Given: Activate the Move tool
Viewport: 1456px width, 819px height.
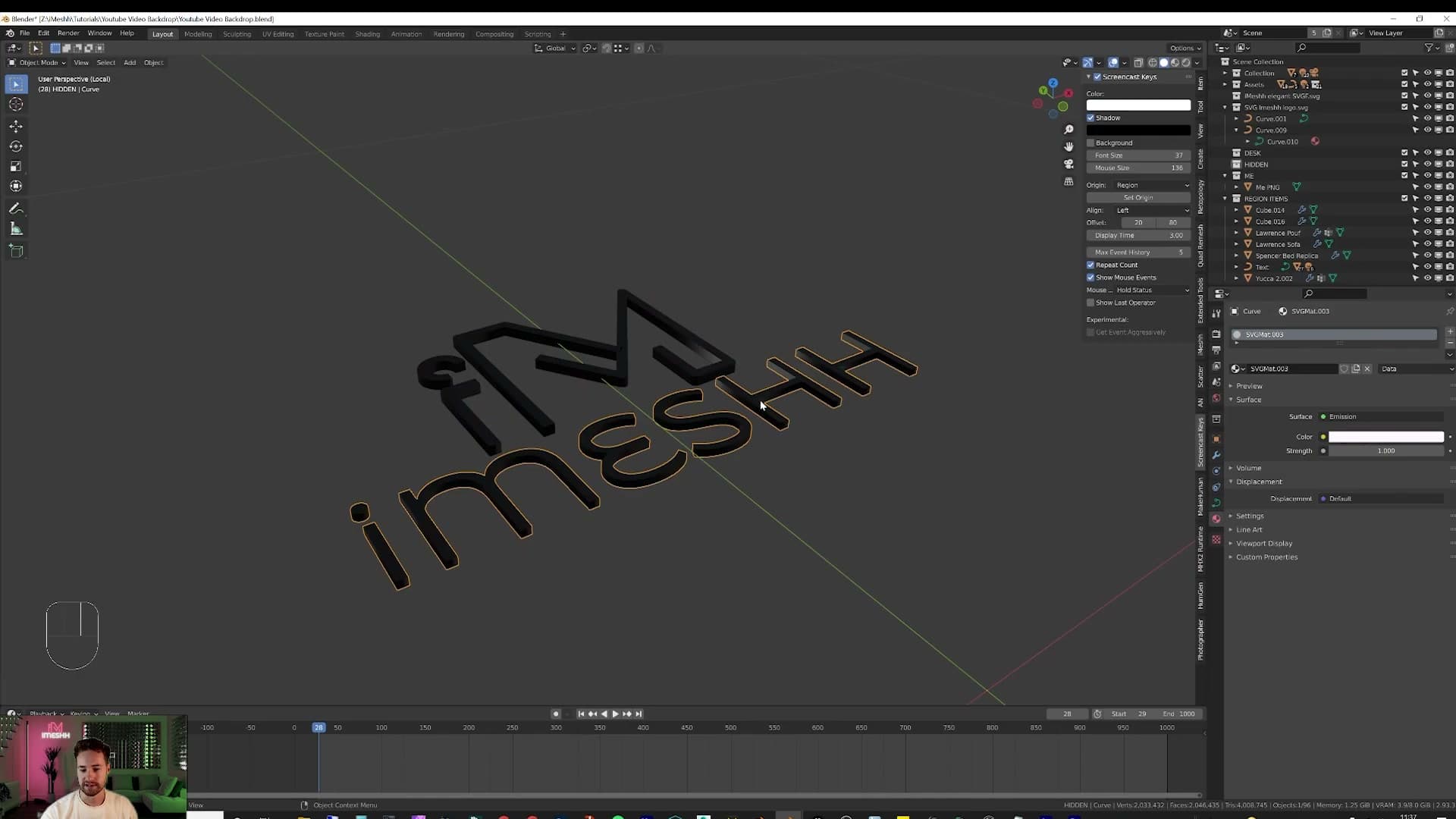Looking at the screenshot, I should (x=16, y=126).
